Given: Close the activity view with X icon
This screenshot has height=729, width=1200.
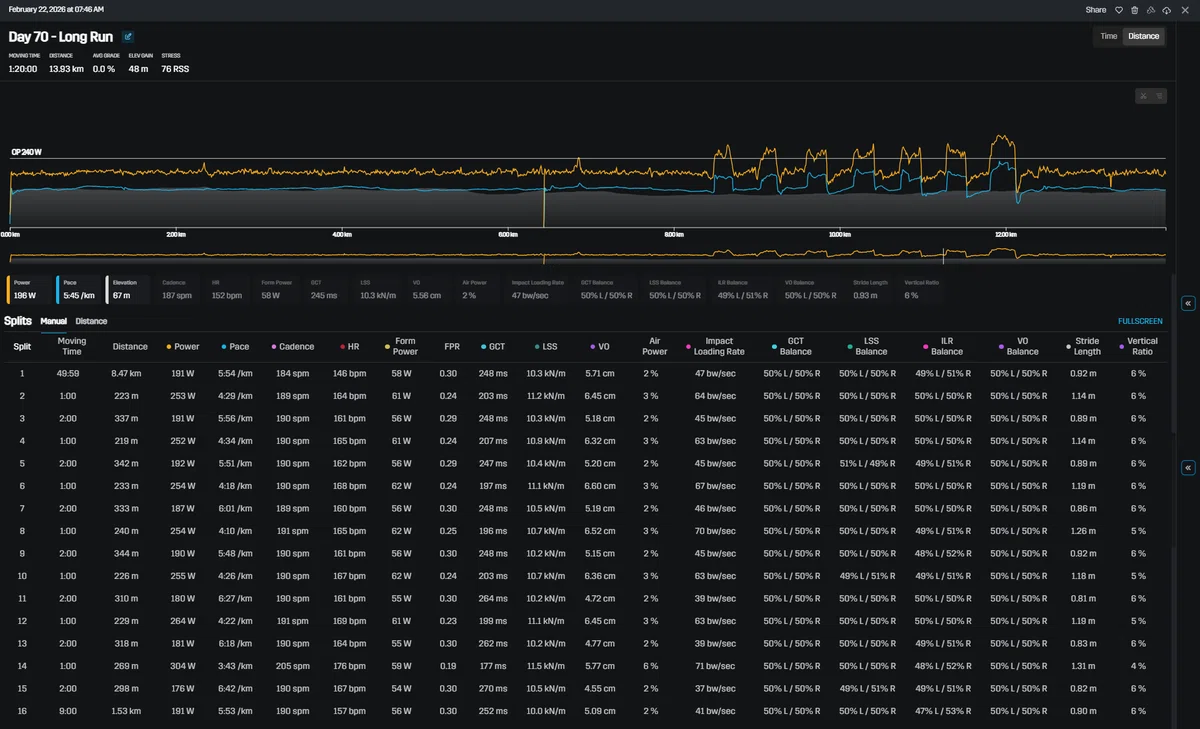Looking at the screenshot, I should point(1183,10).
